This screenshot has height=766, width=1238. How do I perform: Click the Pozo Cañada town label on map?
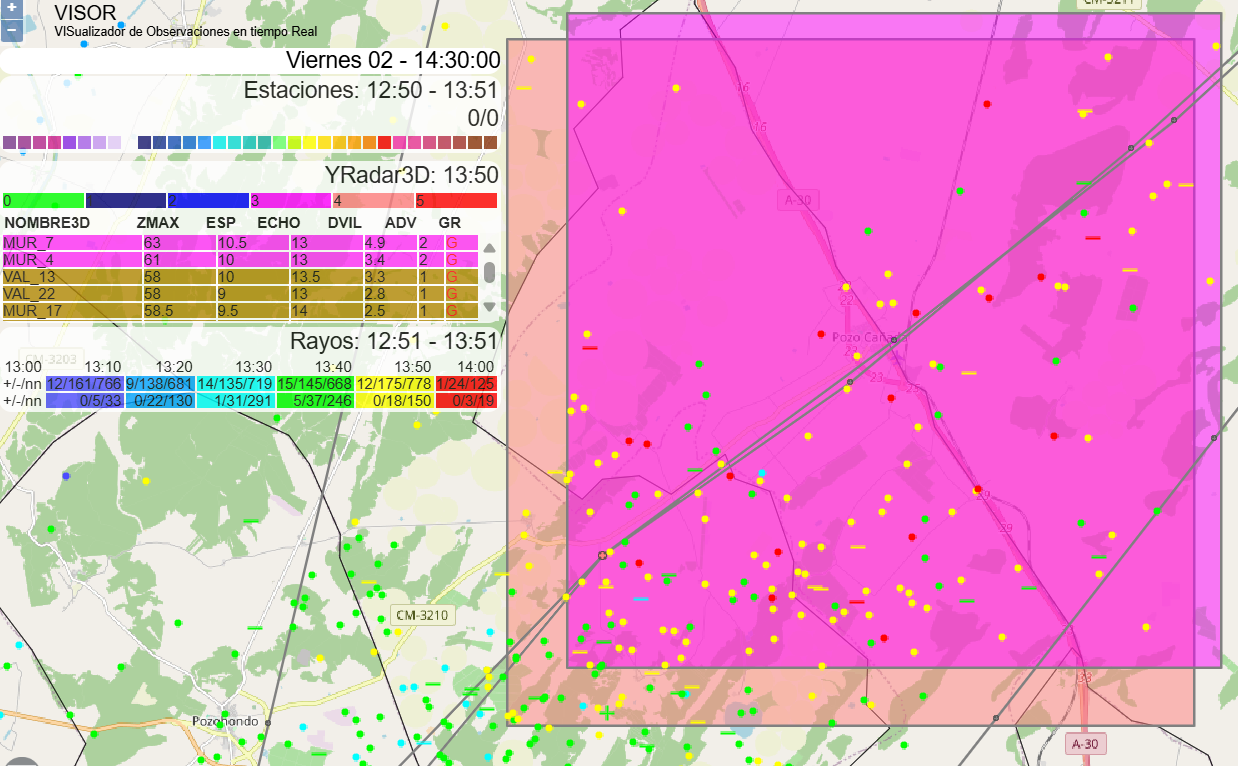click(x=868, y=337)
